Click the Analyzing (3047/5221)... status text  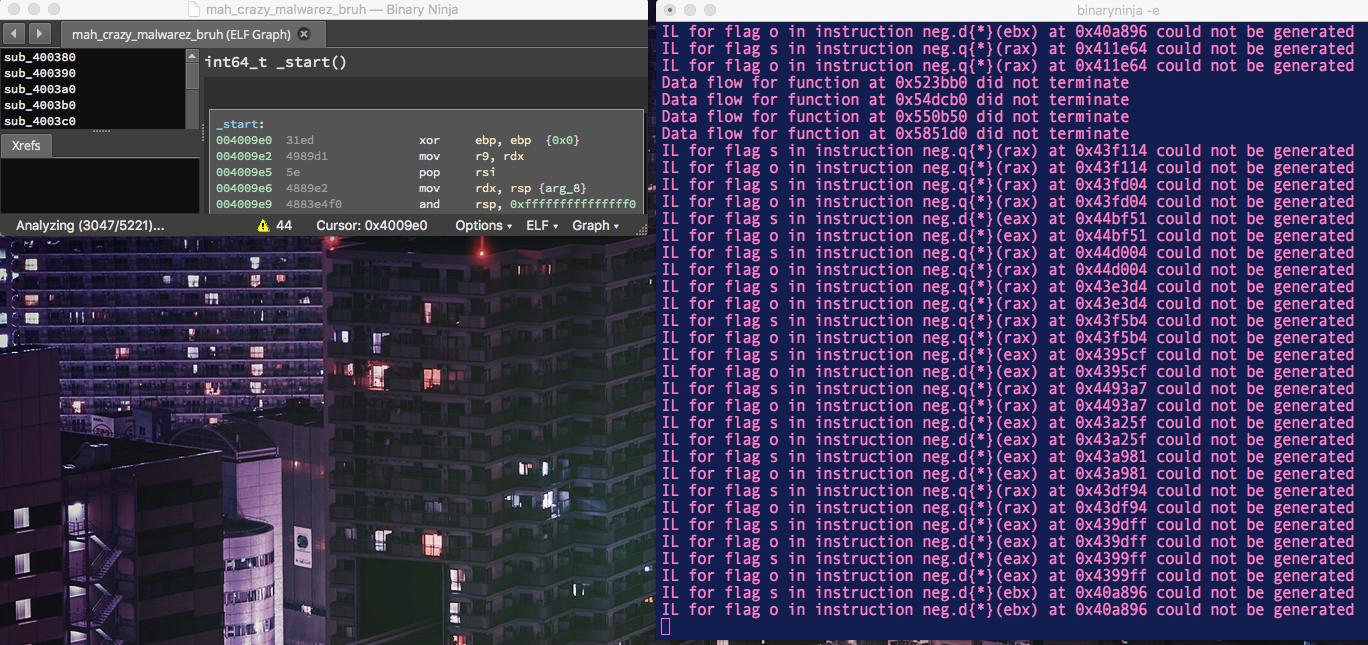(x=90, y=225)
